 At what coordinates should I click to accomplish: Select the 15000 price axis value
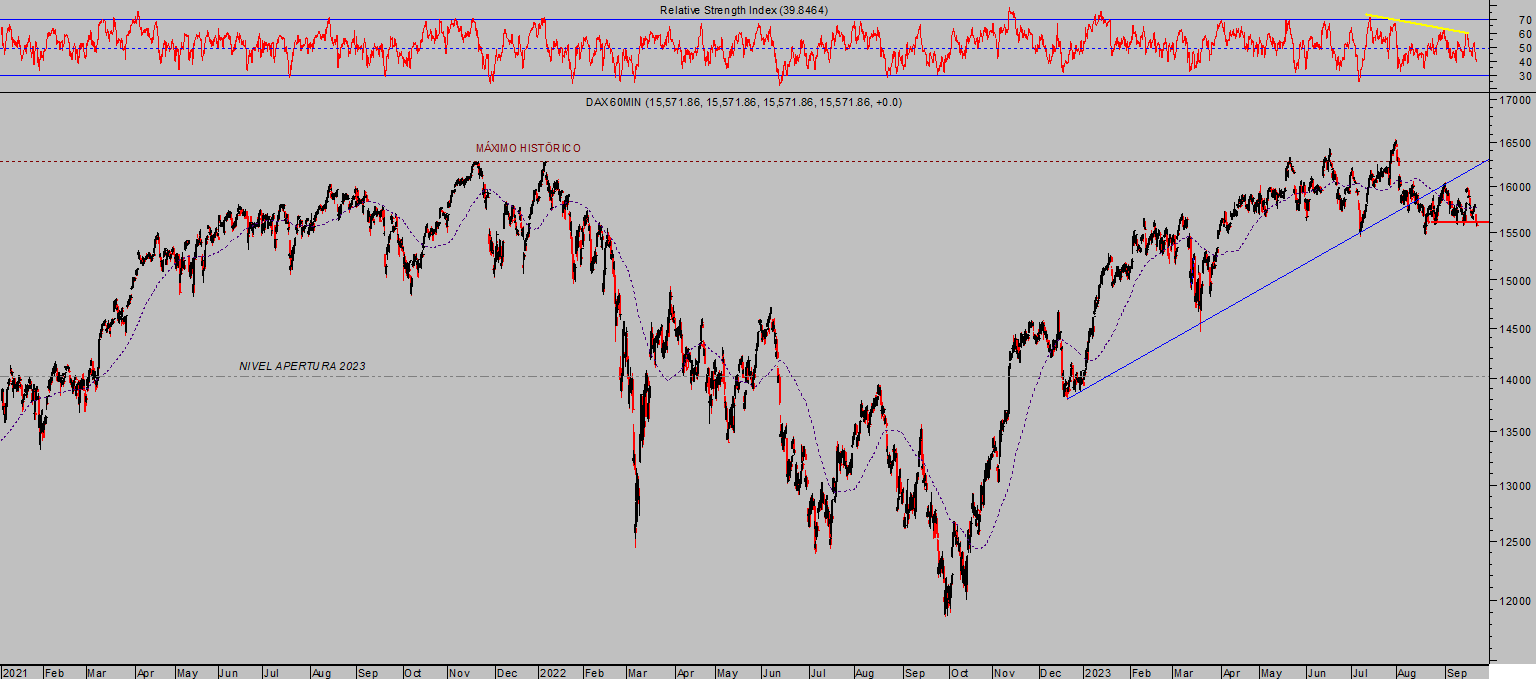[1516, 280]
